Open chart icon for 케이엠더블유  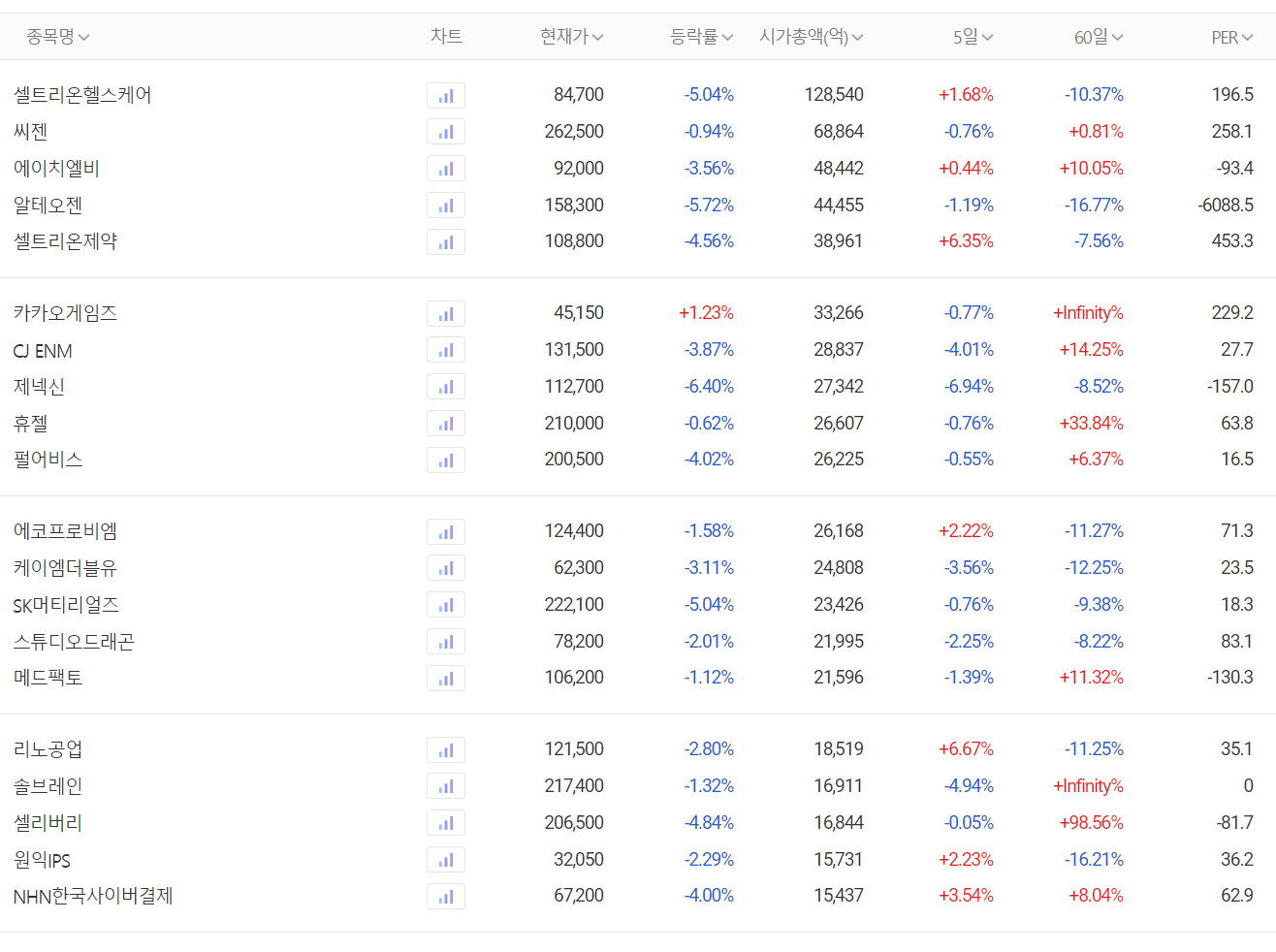coord(446,568)
